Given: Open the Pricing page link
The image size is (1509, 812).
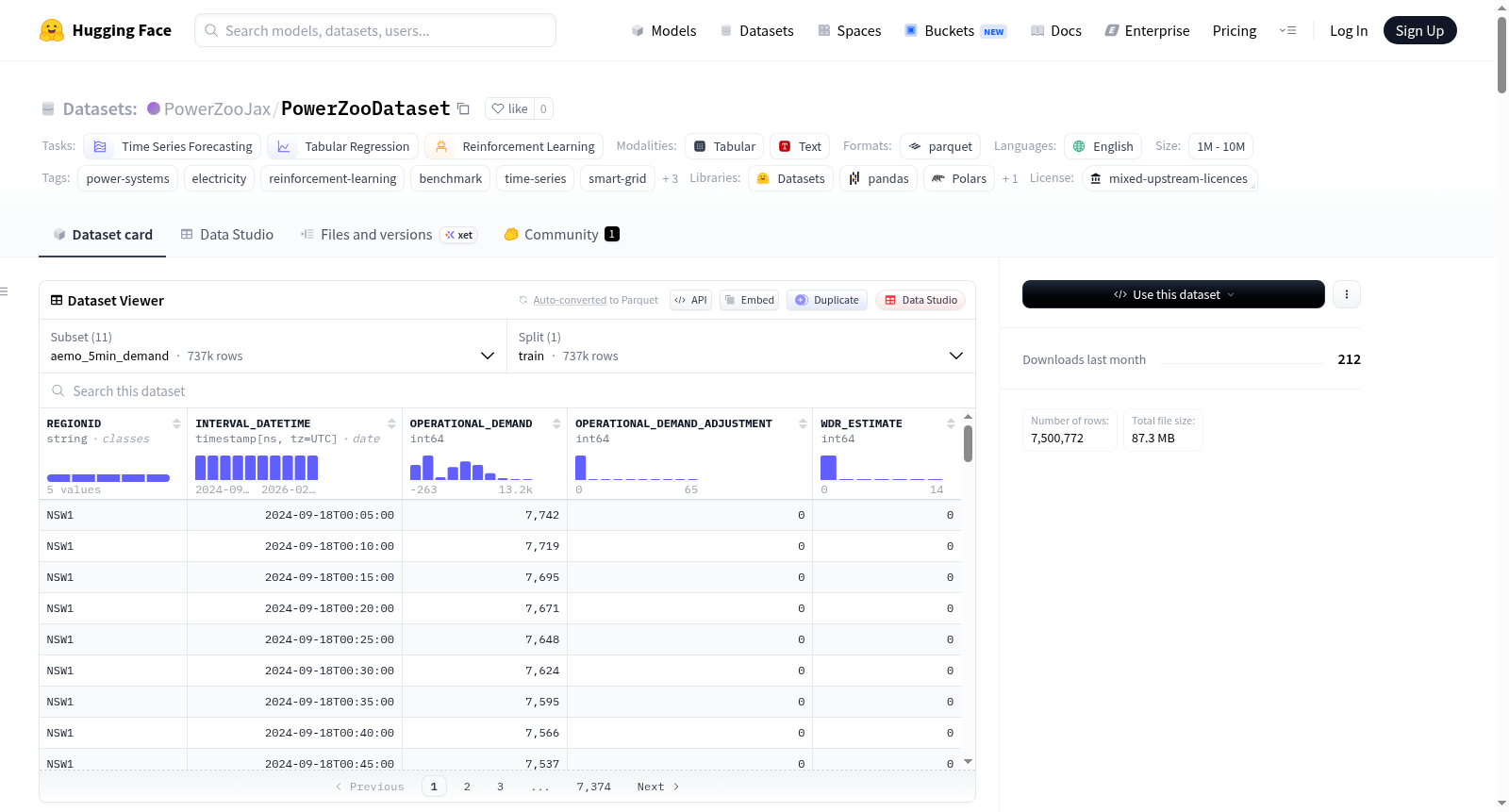Looking at the screenshot, I should (x=1235, y=31).
